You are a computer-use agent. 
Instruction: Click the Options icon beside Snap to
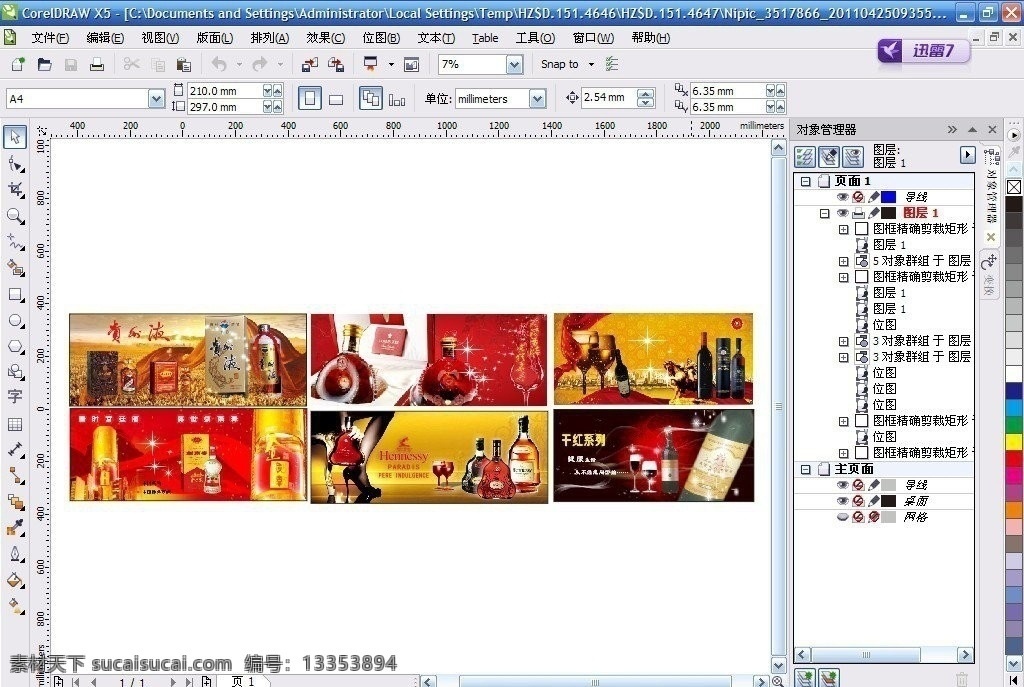[x=612, y=64]
